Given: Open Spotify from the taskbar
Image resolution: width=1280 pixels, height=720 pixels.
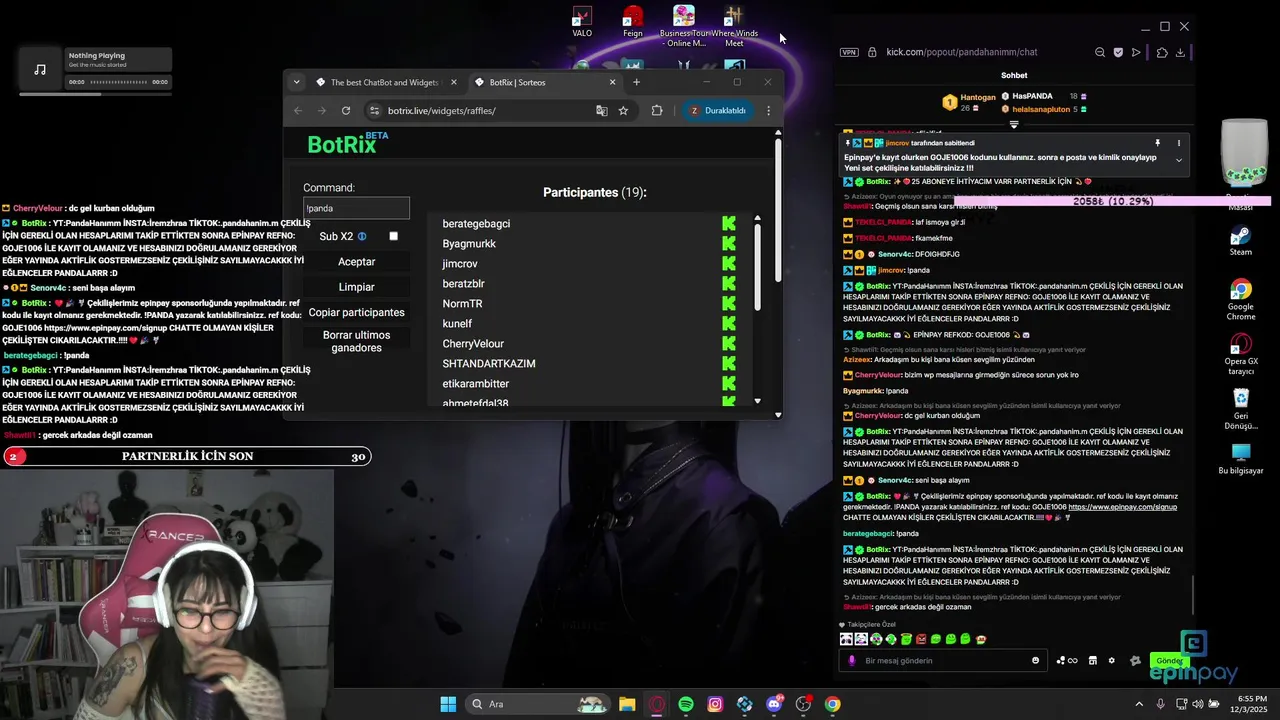Looking at the screenshot, I should (686, 704).
